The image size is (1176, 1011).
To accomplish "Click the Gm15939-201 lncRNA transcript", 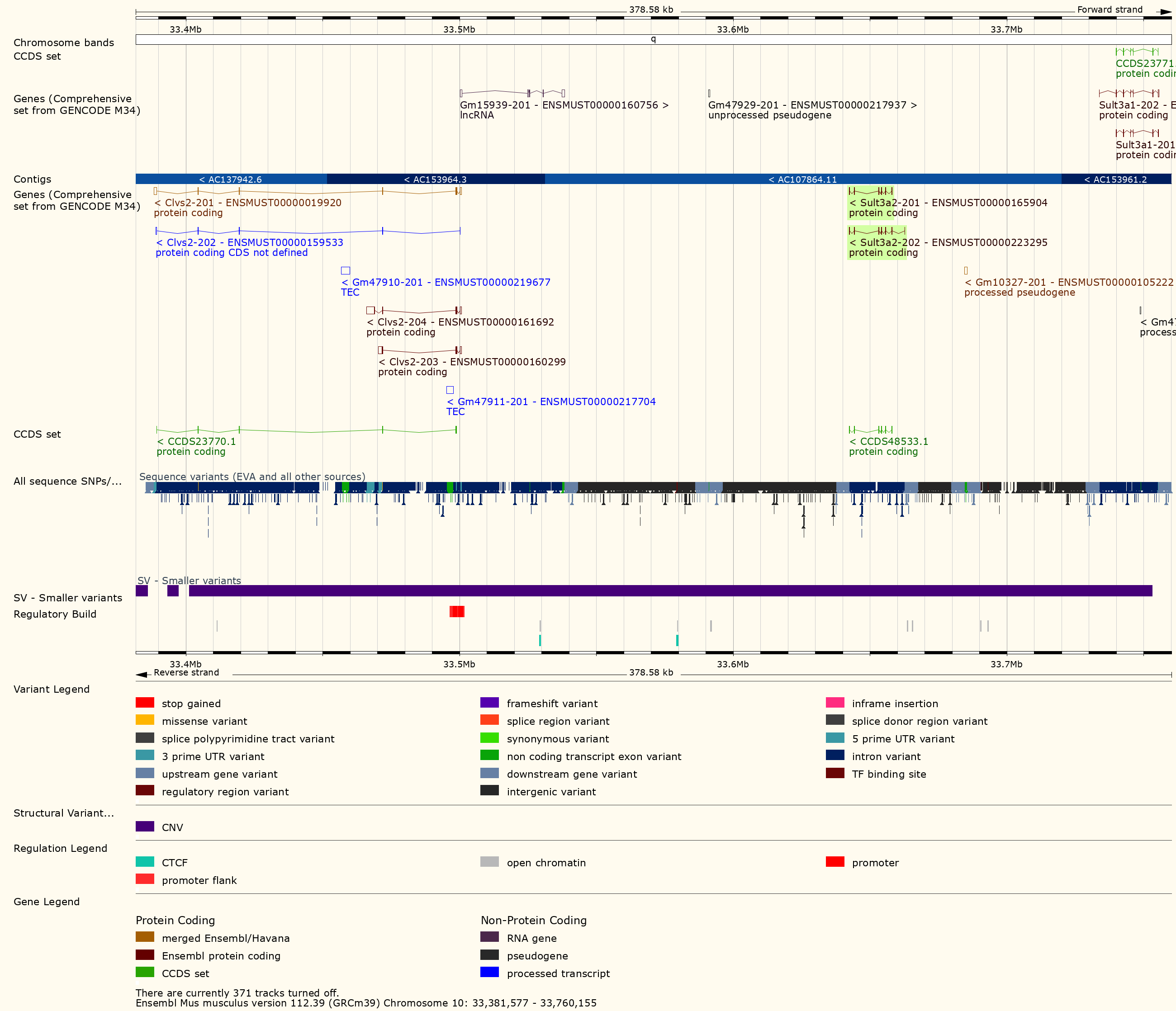I will 564,105.
